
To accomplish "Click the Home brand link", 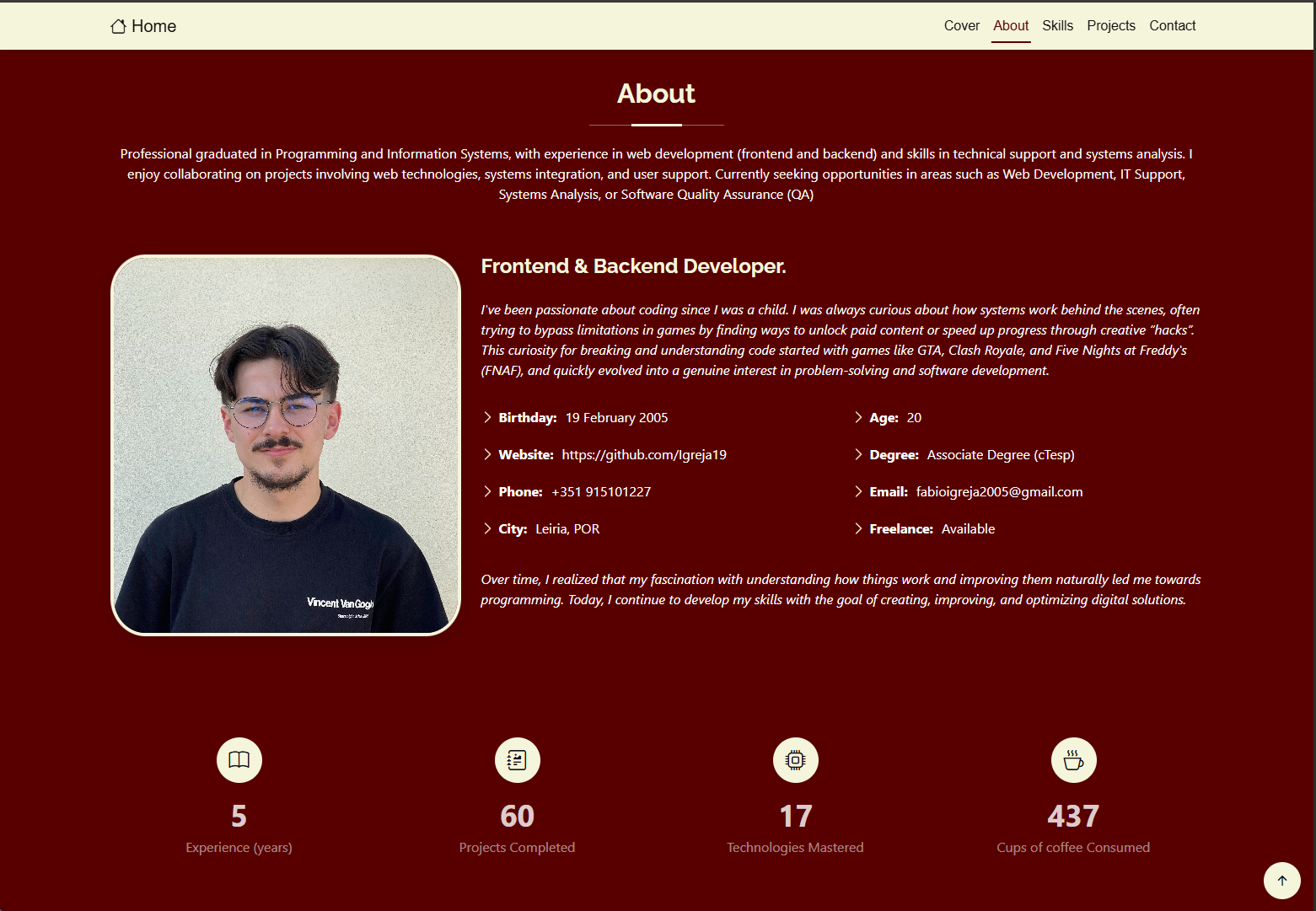I will tap(153, 26).
